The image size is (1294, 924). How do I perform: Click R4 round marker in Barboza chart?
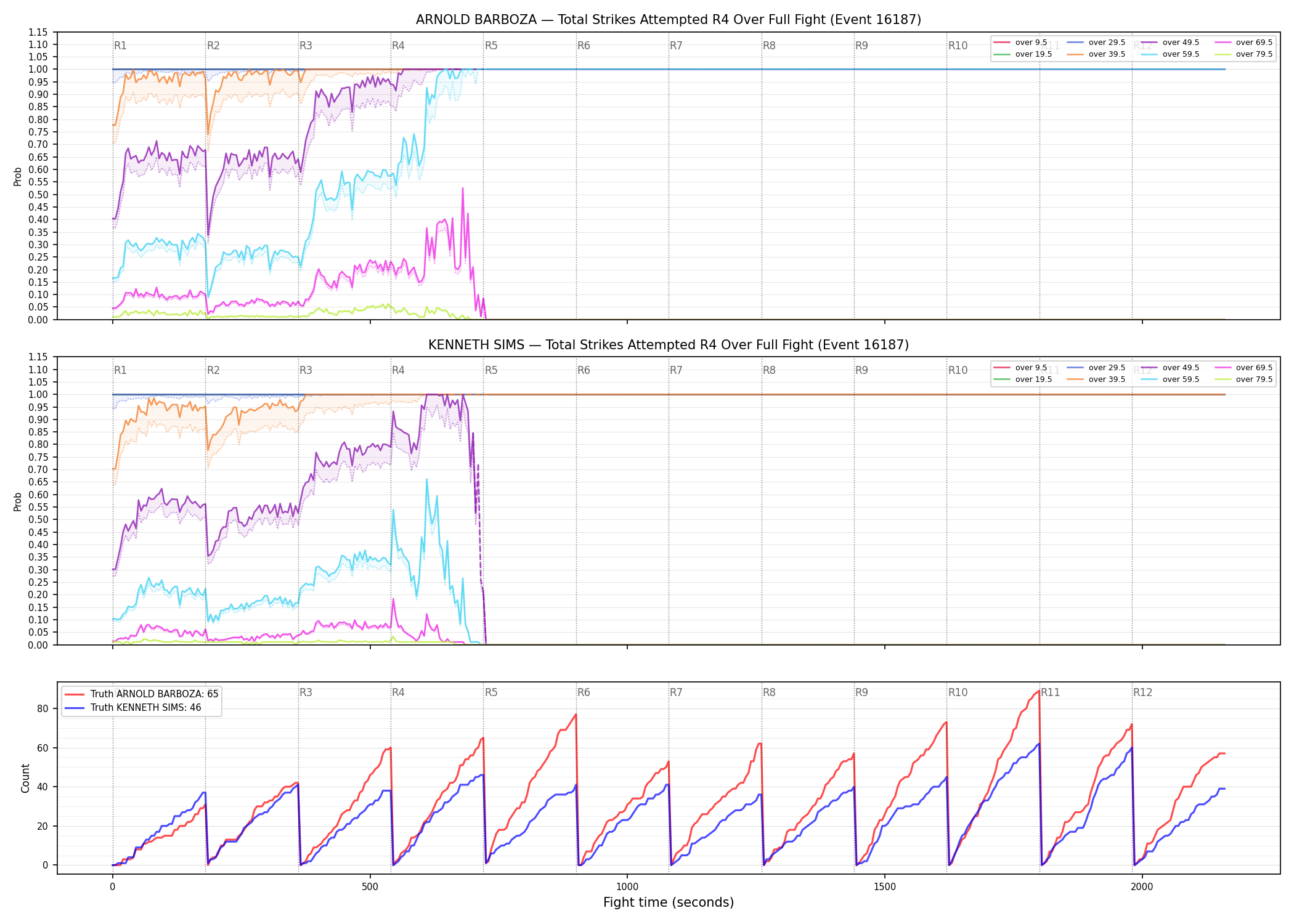point(398,46)
